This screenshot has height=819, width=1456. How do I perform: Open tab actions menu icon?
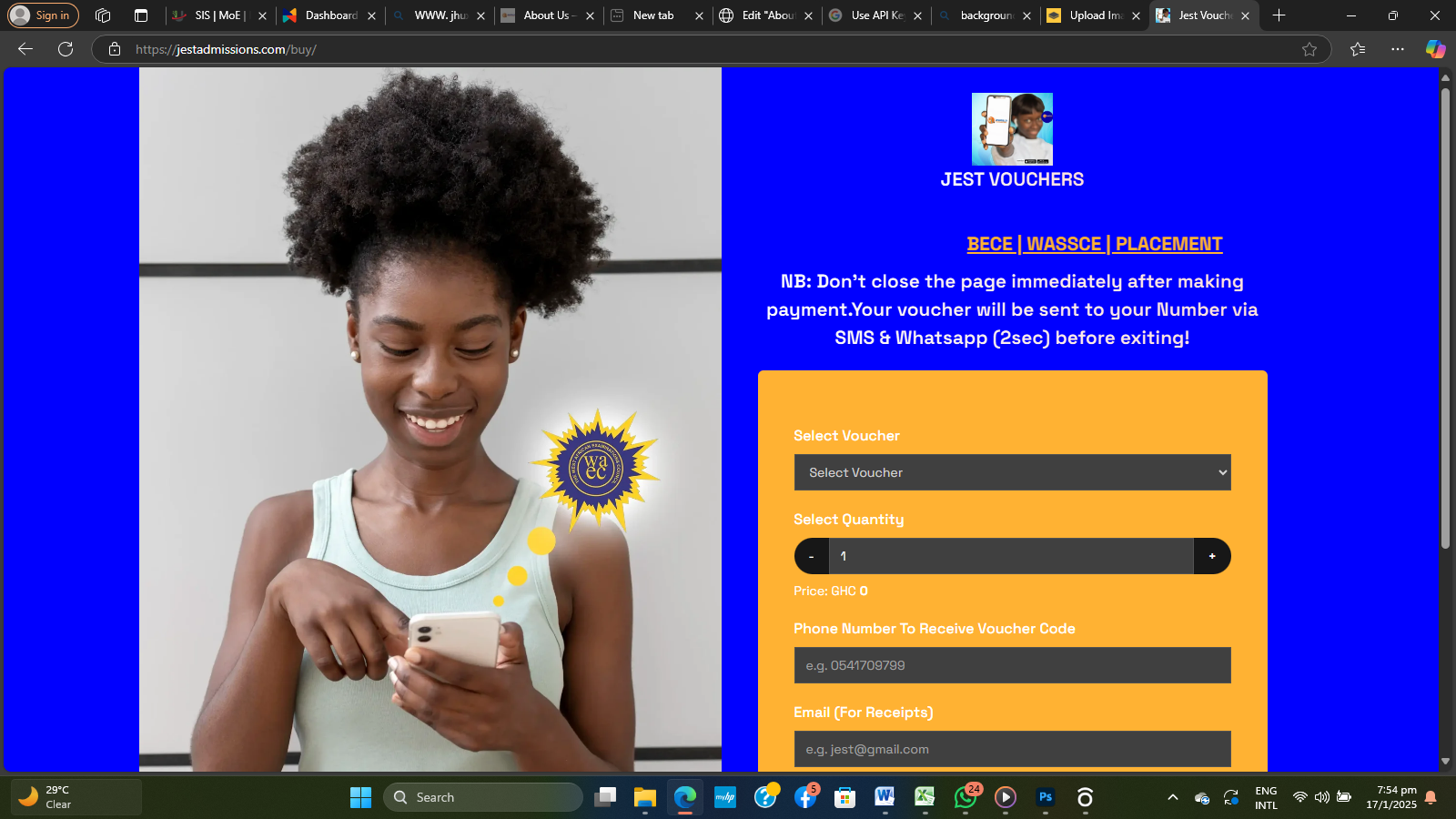141,15
